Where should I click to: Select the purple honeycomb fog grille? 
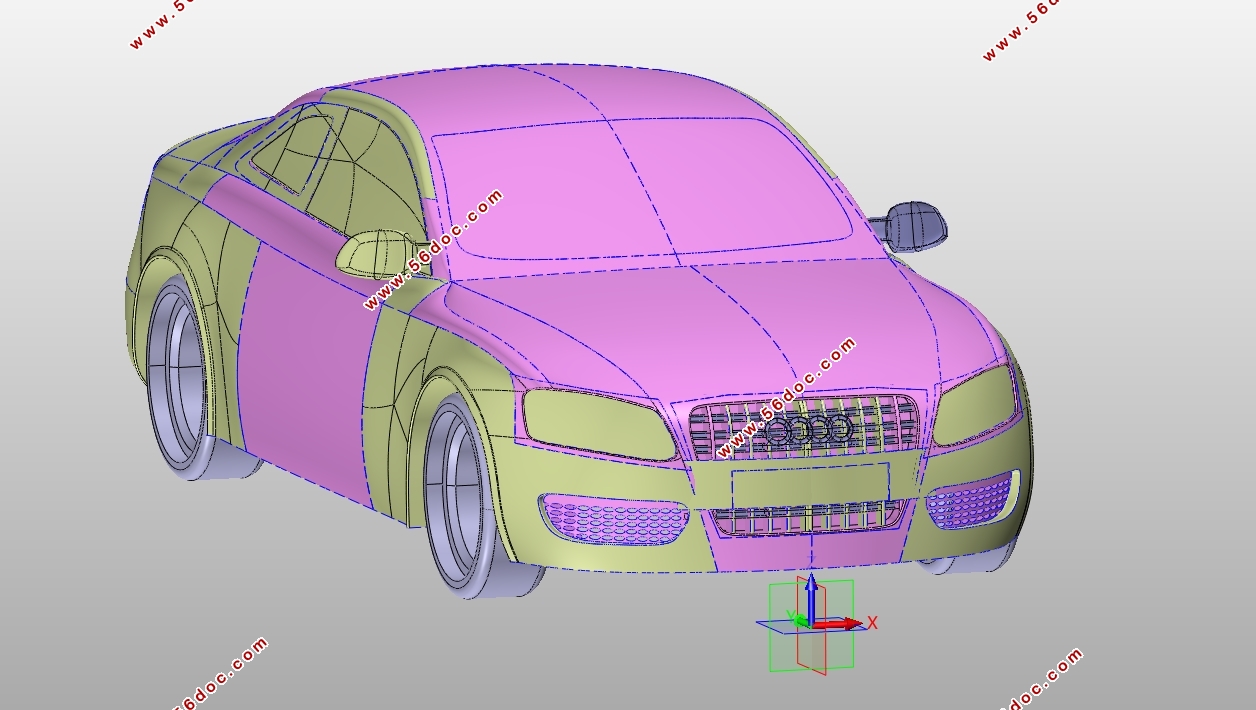point(968,501)
